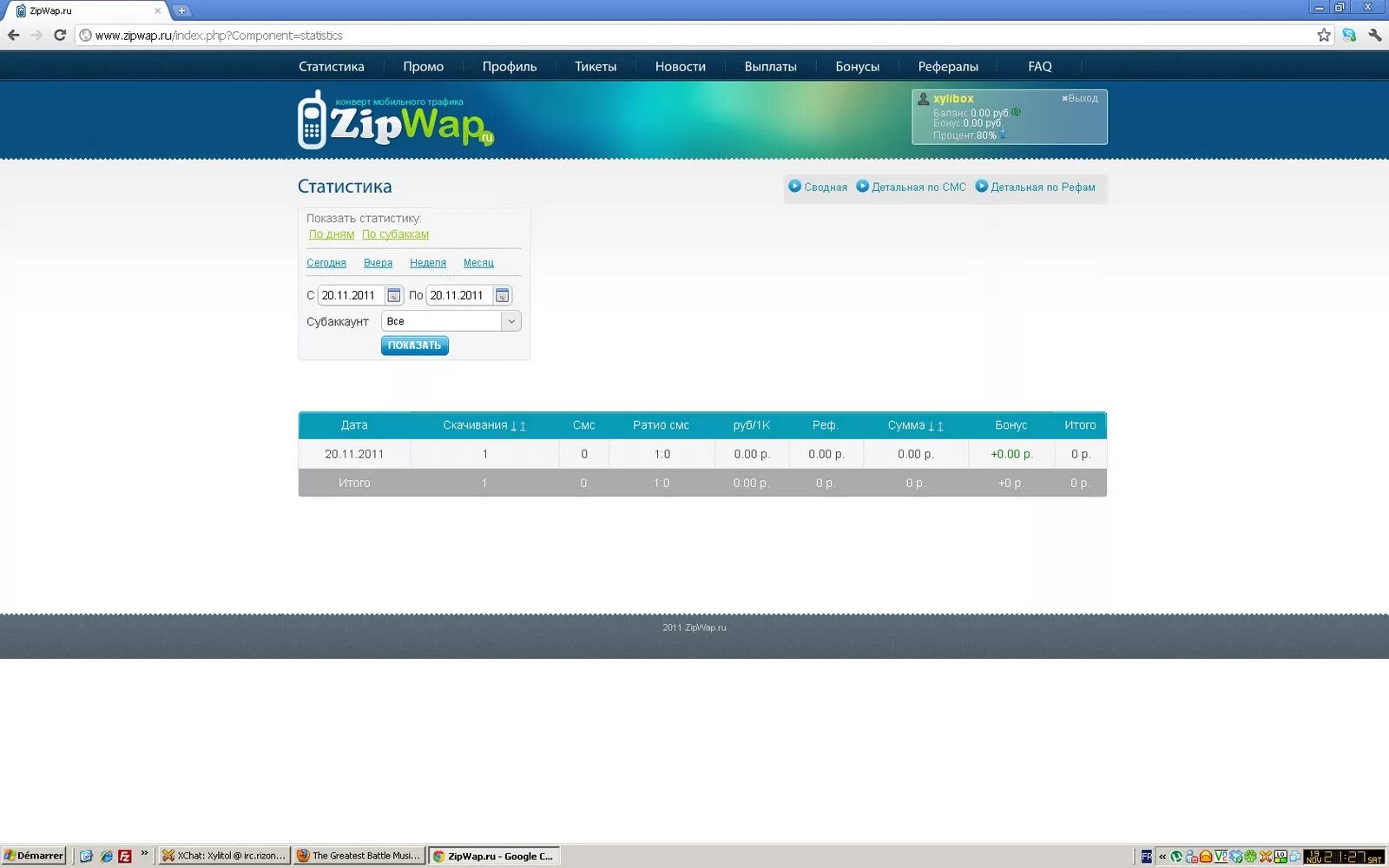The image size is (1389, 868).
Task: Sort Скачивания column ascending arrows
Action: [518, 426]
